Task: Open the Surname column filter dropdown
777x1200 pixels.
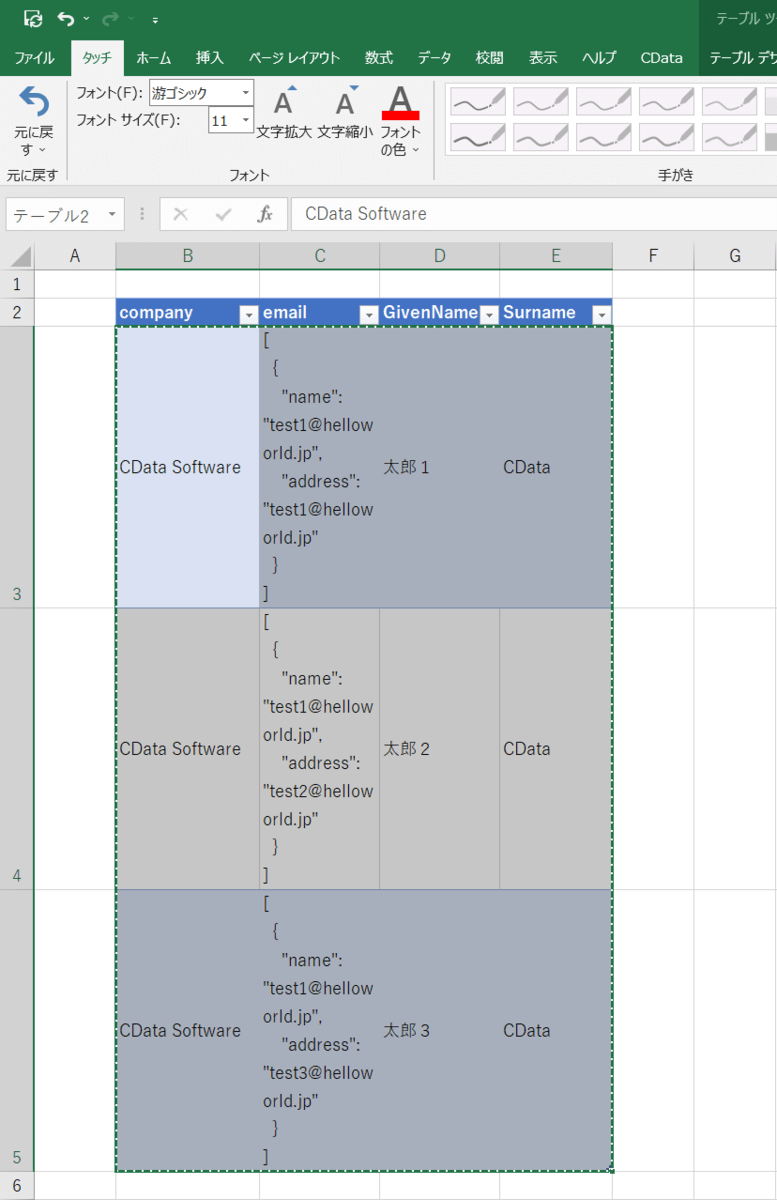Action: pyautogui.click(x=601, y=315)
